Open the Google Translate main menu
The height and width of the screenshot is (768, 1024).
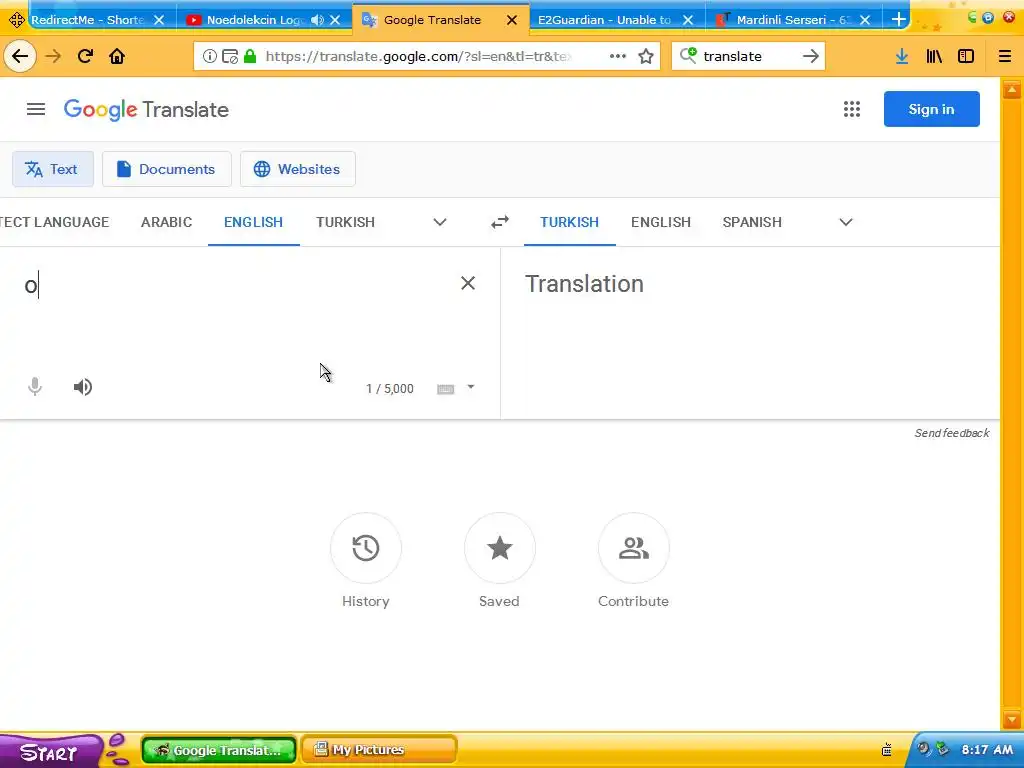point(36,109)
